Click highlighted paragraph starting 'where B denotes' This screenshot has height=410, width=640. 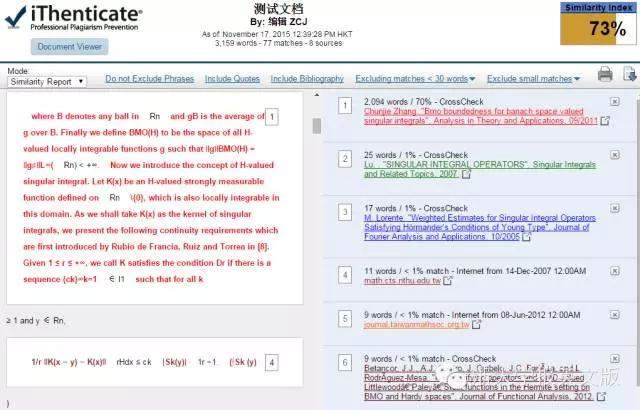point(151,198)
